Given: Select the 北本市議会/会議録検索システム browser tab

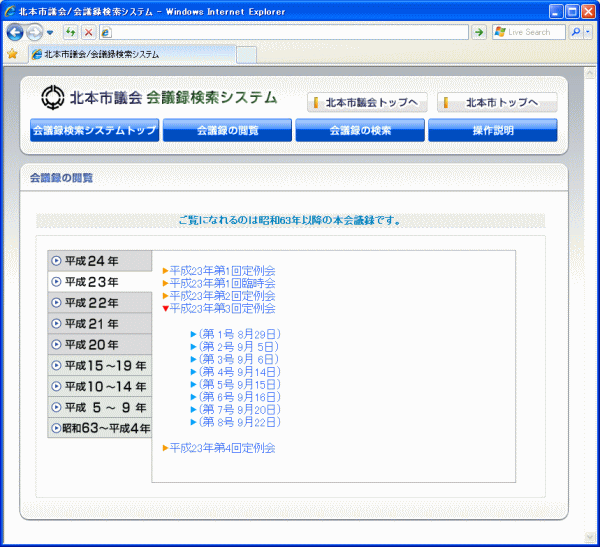Looking at the screenshot, I should click(x=132, y=54).
